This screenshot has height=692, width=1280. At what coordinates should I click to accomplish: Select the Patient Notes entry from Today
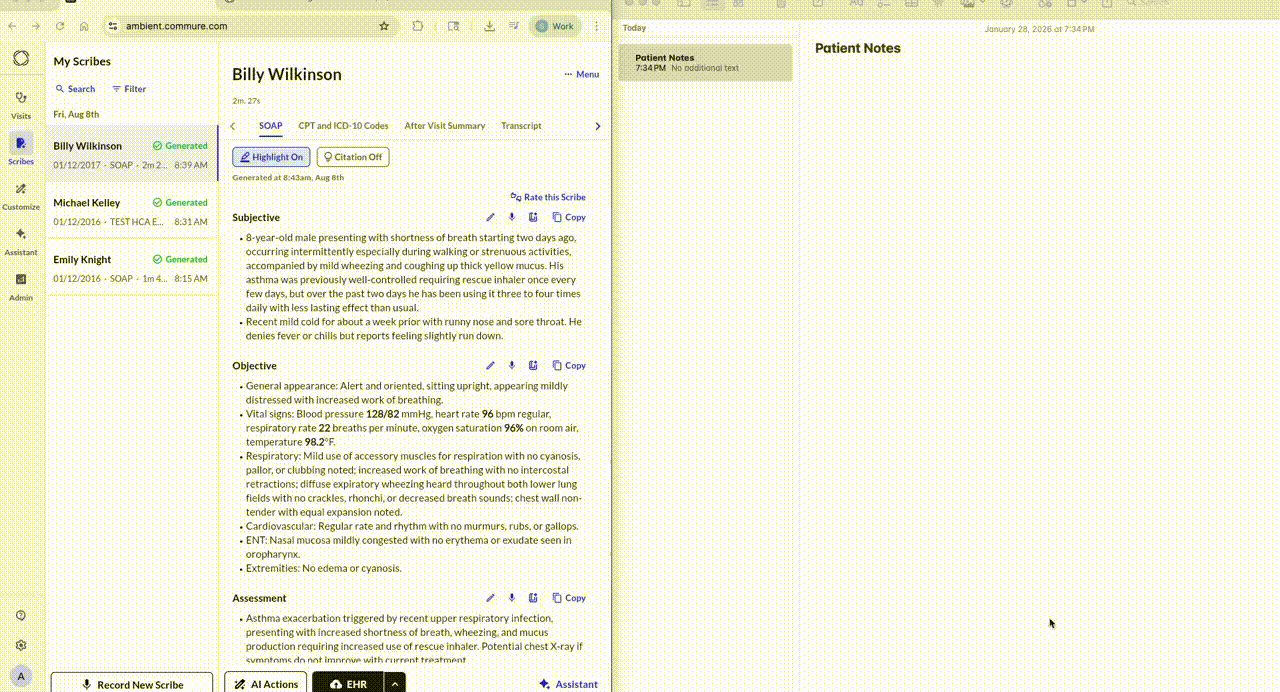(x=704, y=62)
